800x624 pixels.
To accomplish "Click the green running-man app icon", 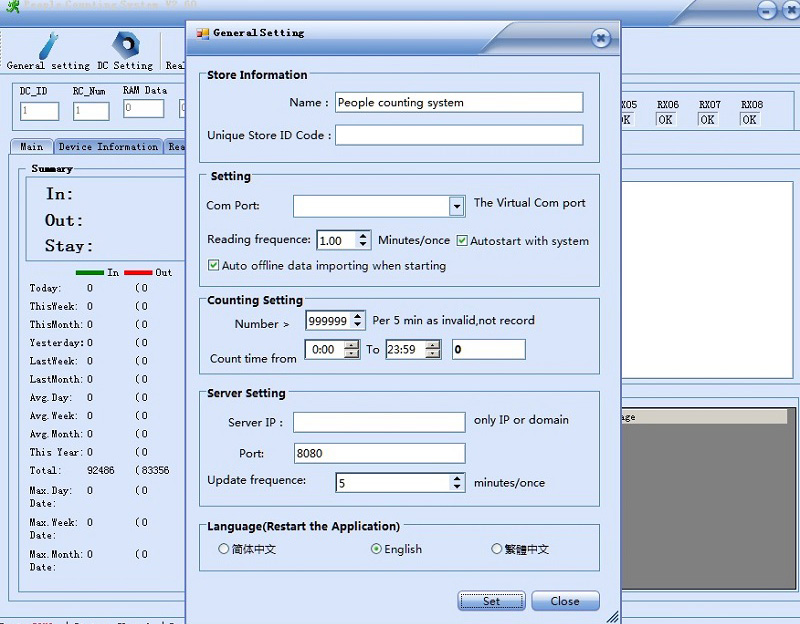I will [13, 7].
